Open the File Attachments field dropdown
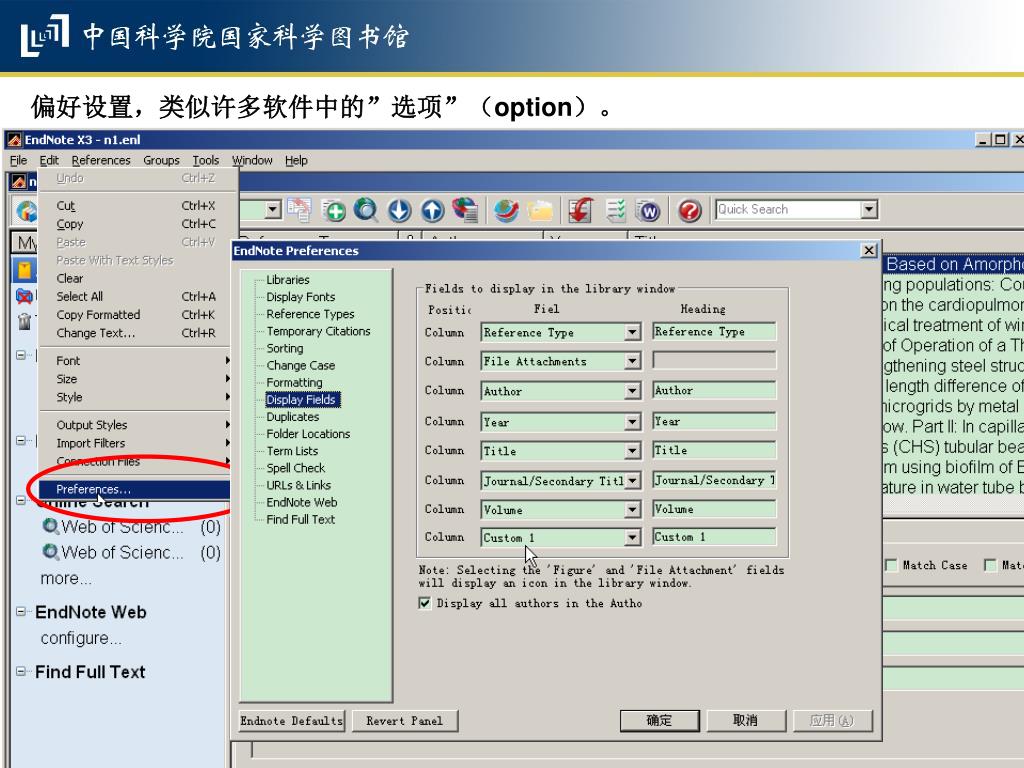Image resolution: width=1024 pixels, height=768 pixels. [632, 361]
